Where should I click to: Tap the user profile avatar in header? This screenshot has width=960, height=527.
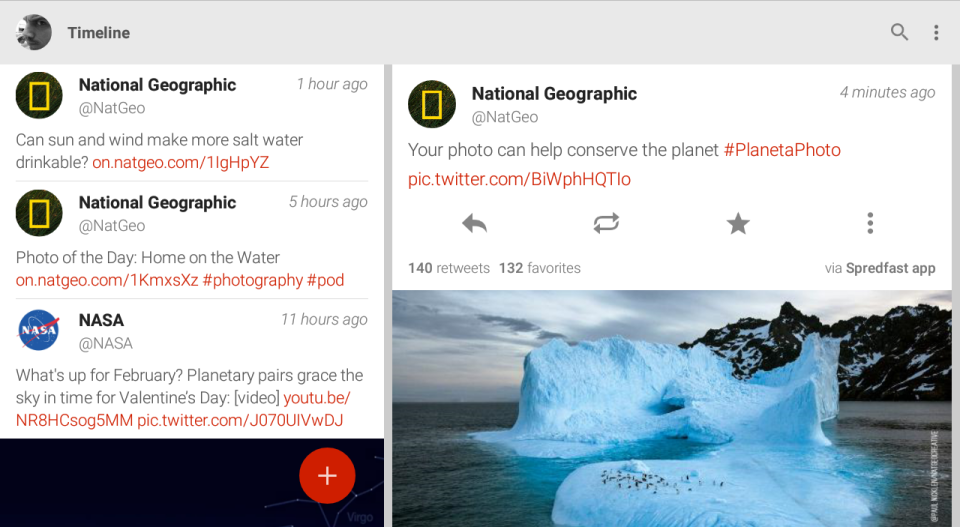[x=34, y=32]
